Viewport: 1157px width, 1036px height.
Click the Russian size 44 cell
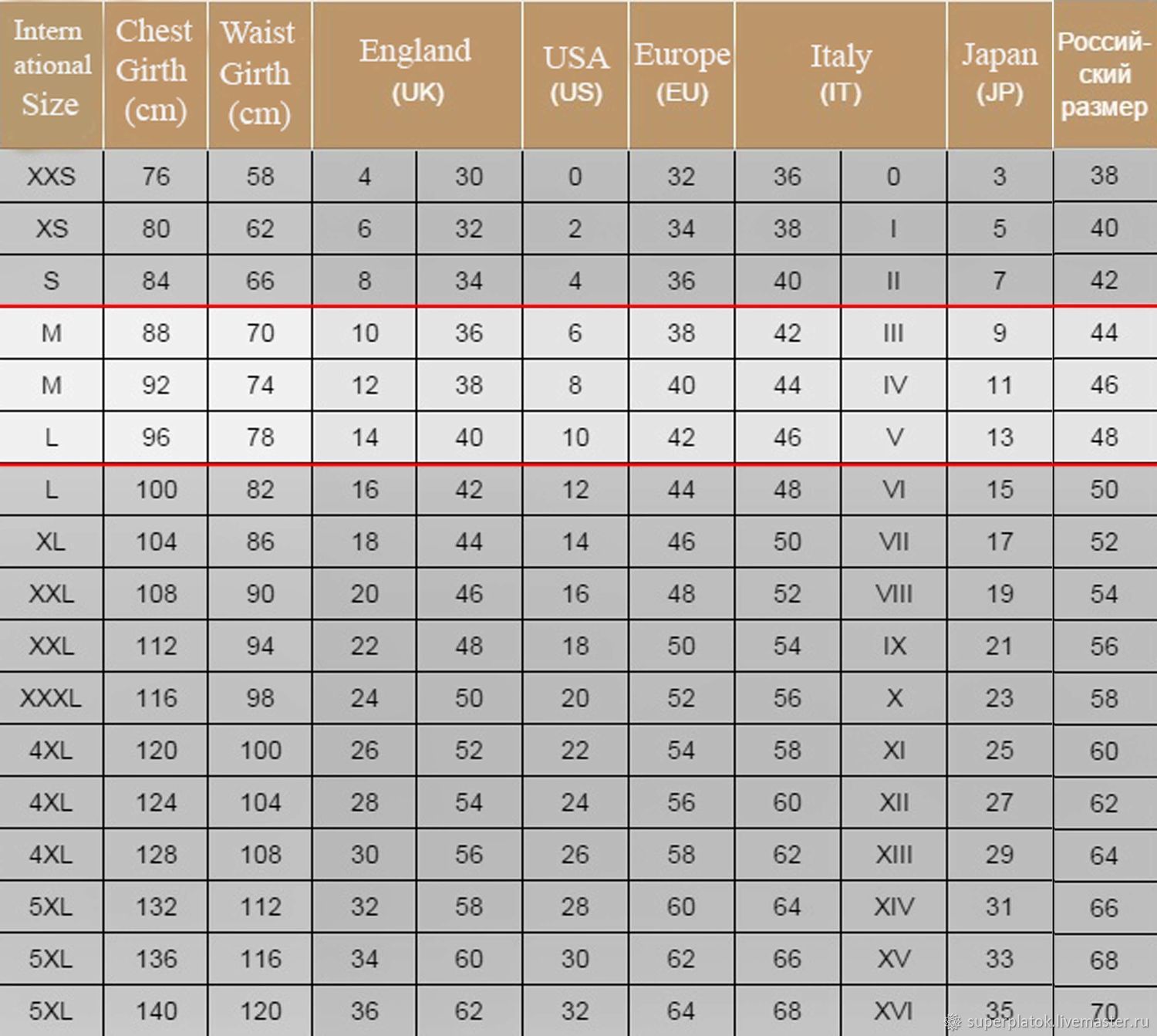[1105, 332]
